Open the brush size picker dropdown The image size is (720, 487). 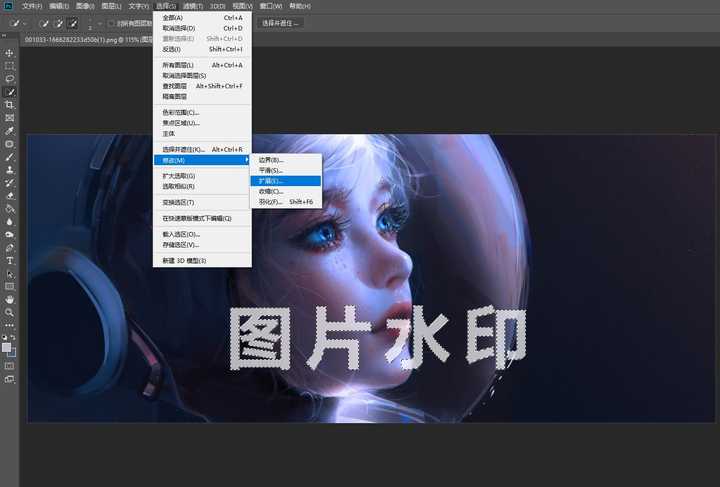point(100,23)
